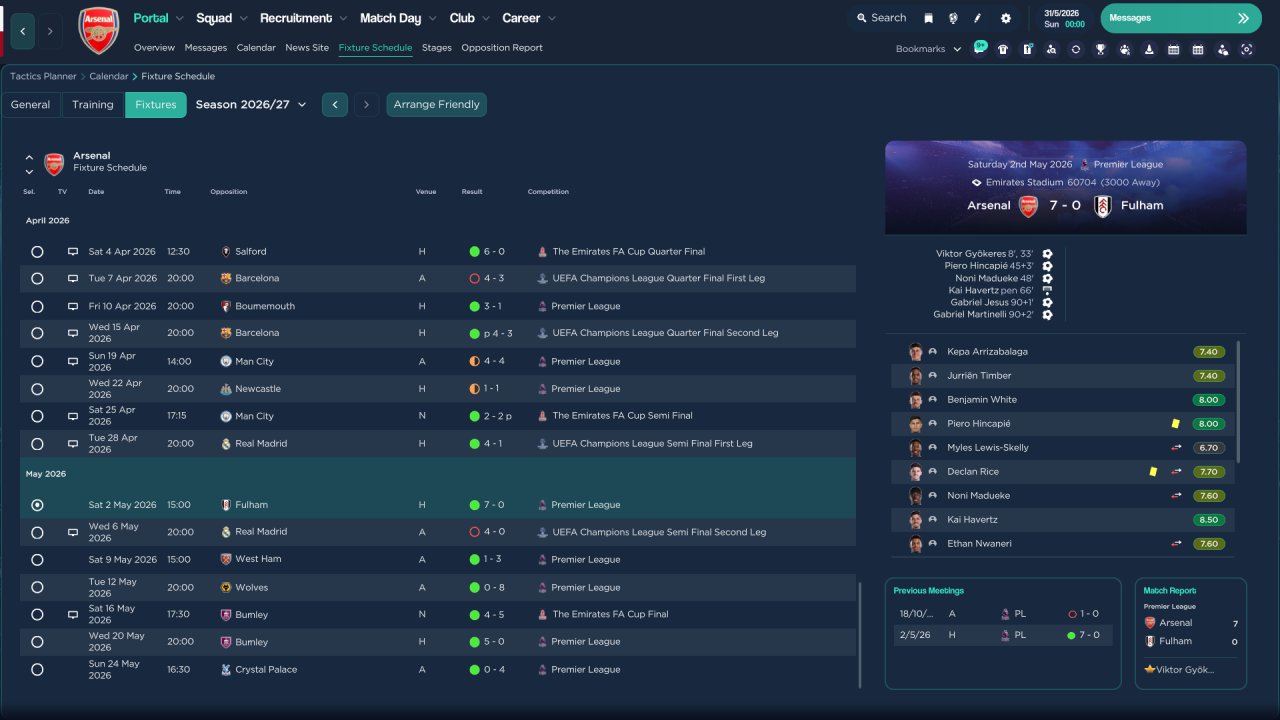Open Kai Havertz player link in lineup
Viewport: 1280px width, 720px height.
[x=972, y=520]
